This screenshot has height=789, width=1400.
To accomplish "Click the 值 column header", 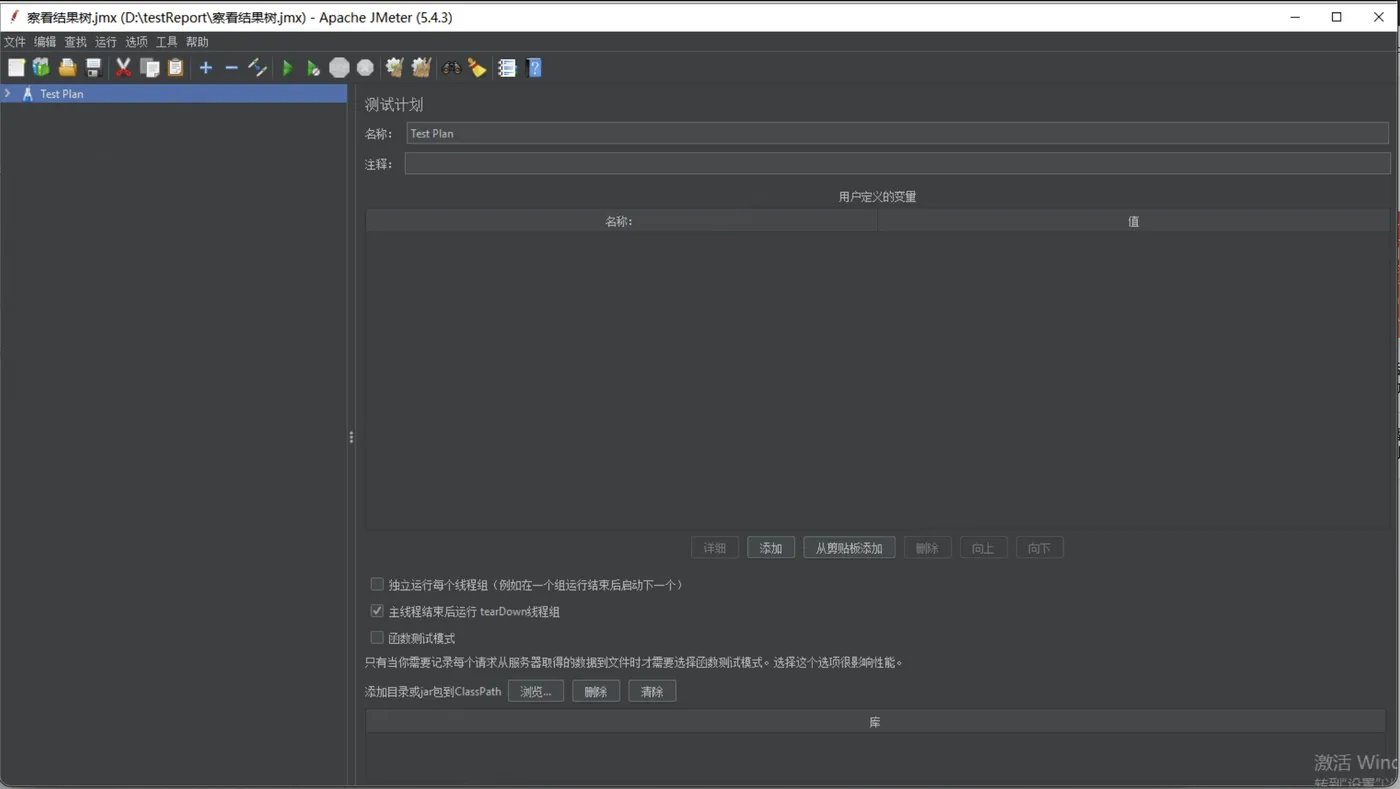I will 1133,221.
